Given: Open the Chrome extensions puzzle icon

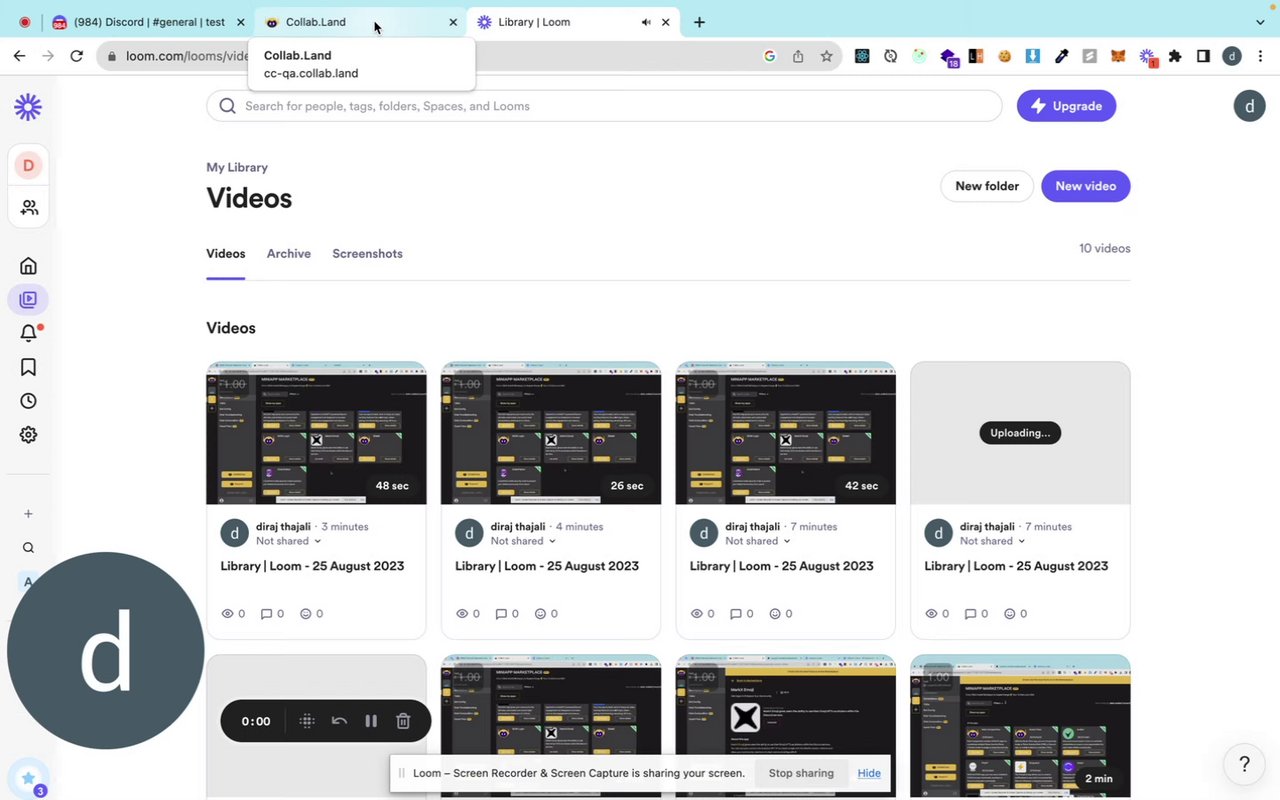Looking at the screenshot, I should point(1175,57).
